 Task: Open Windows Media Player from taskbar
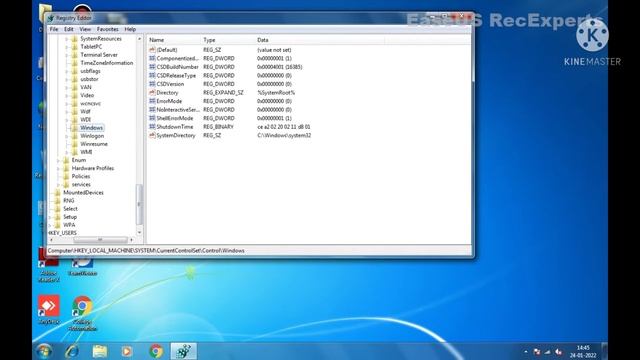click(127, 351)
